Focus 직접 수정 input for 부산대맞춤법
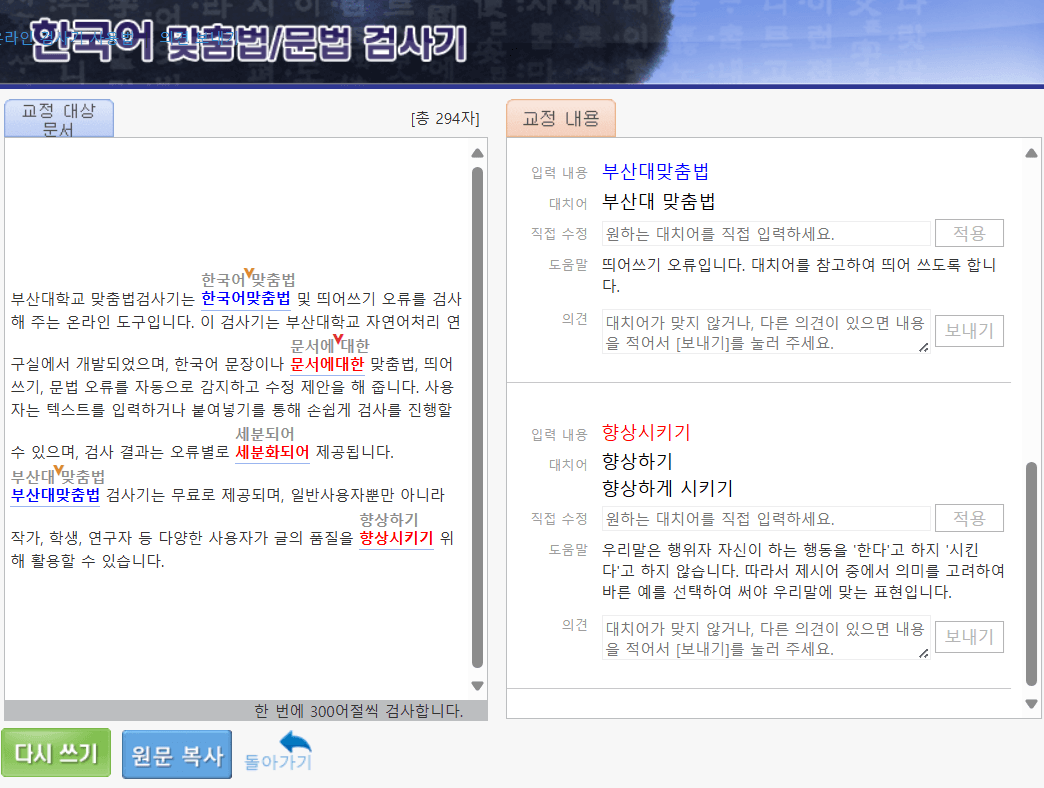 tap(766, 234)
